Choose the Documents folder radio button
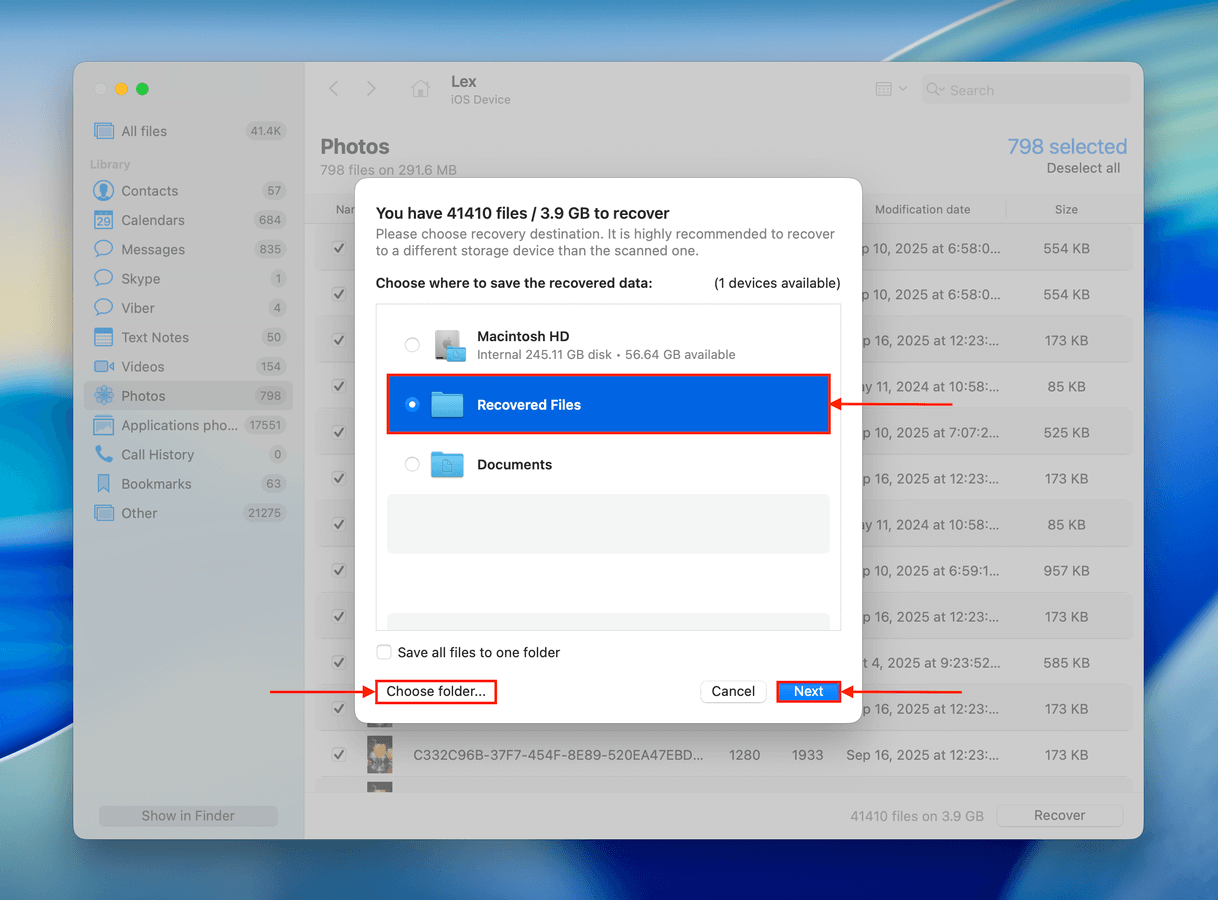This screenshot has height=900, width=1218. point(412,465)
